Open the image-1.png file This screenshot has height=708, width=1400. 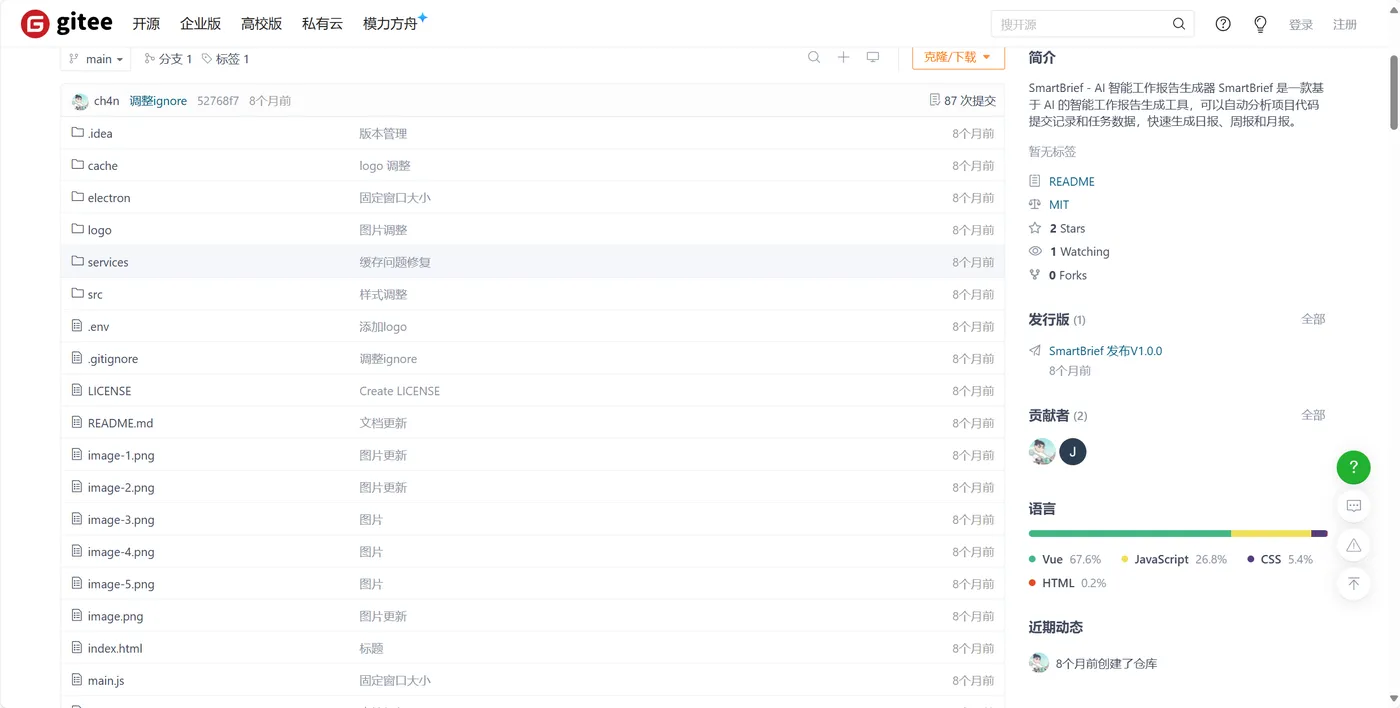(121, 455)
